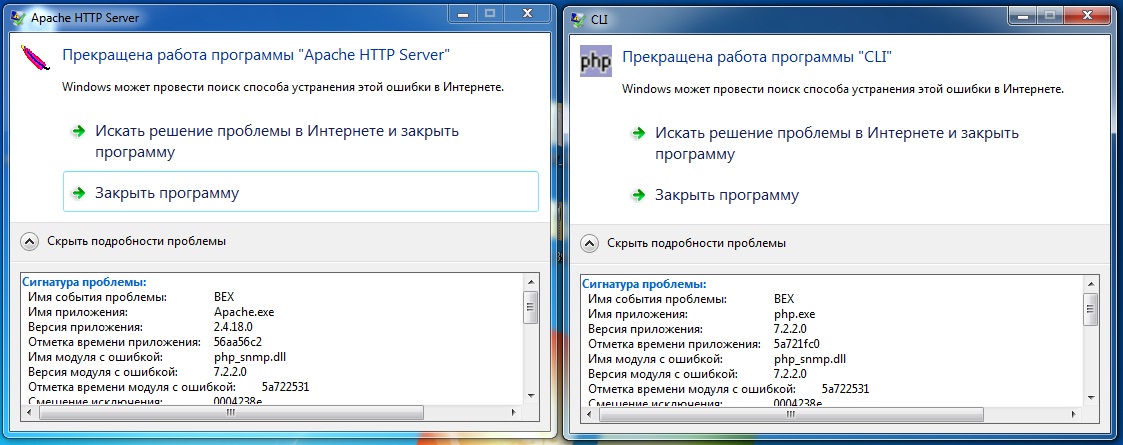This screenshot has width=1123, height=445.
Task: Click horizontal scrollbar thumb in CLI details
Action: (x=790, y=415)
